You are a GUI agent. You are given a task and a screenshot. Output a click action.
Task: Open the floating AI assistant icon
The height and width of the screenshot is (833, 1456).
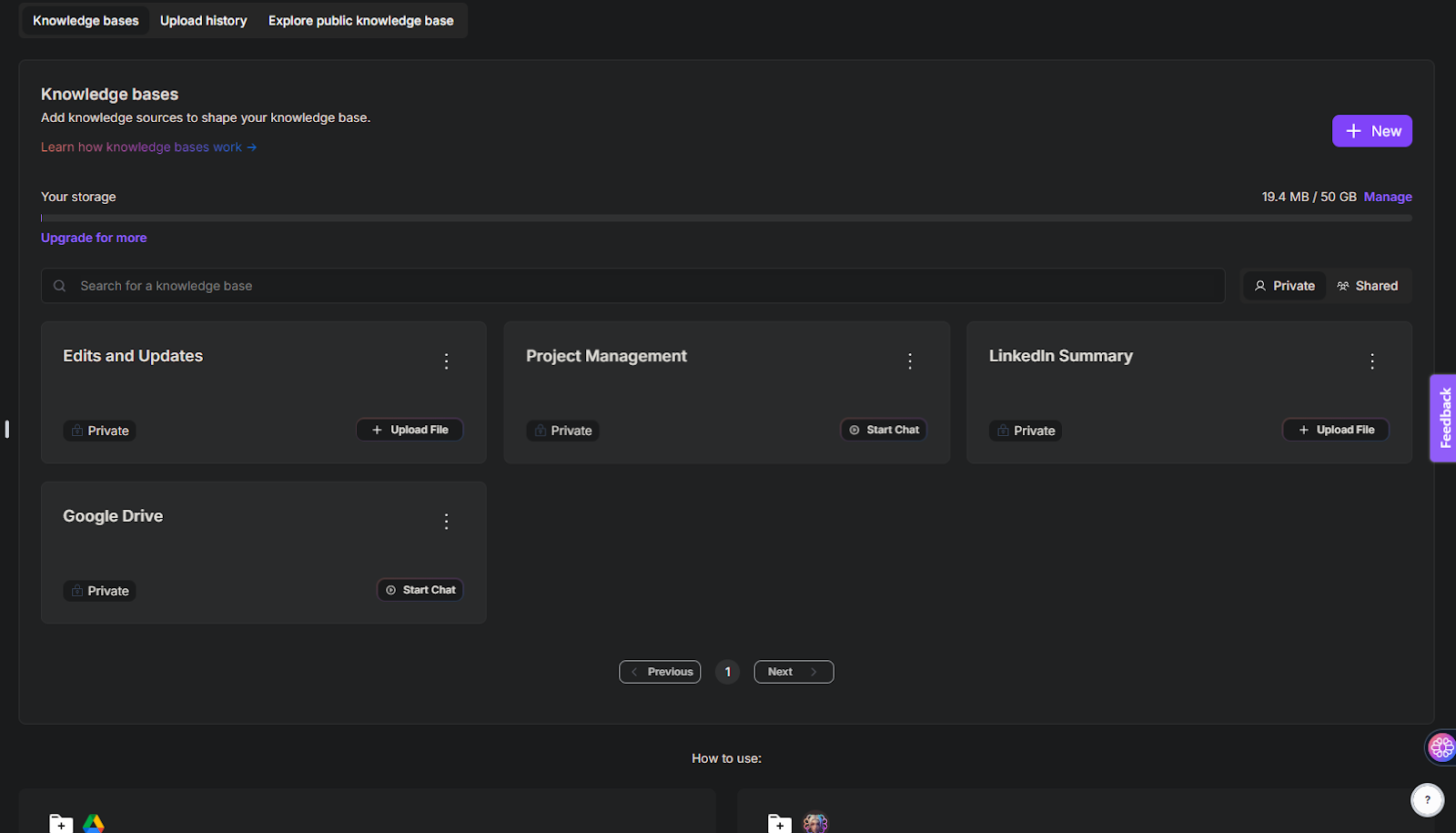1441,747
